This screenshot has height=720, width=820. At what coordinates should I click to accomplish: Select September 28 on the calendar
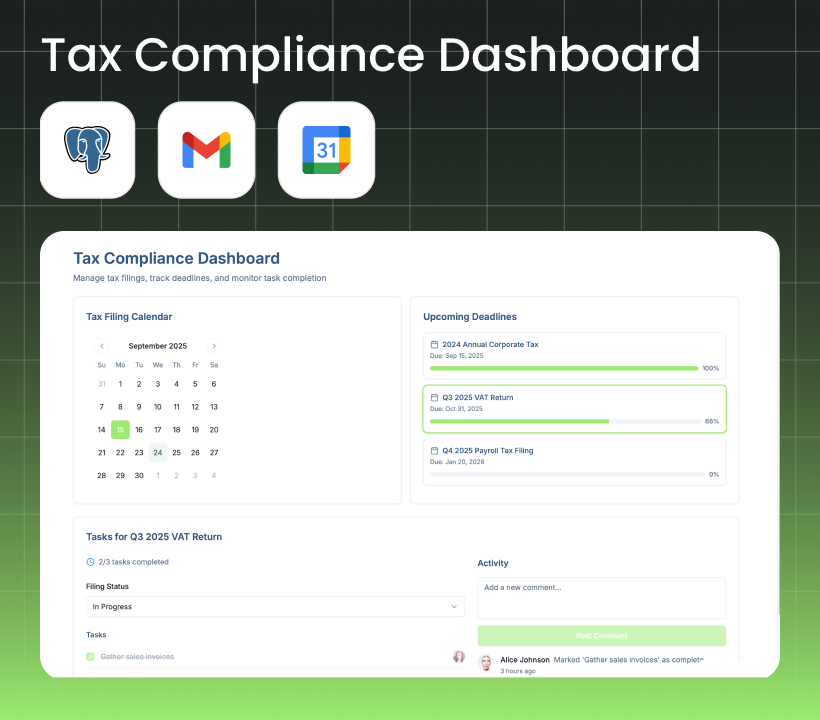101,475
